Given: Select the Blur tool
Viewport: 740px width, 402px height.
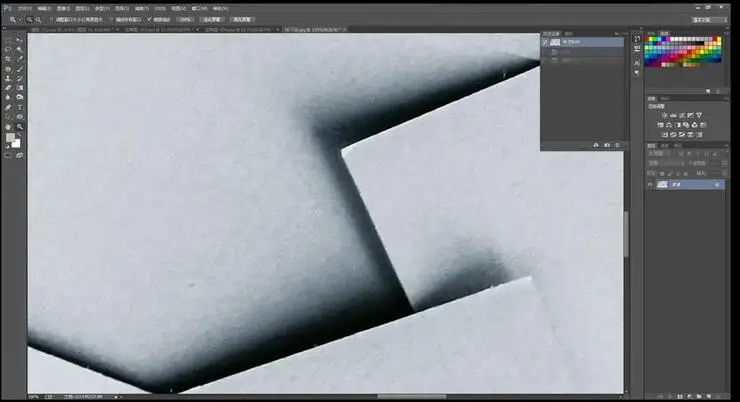Looking at the screenshot, I should [x=8, y=97].
